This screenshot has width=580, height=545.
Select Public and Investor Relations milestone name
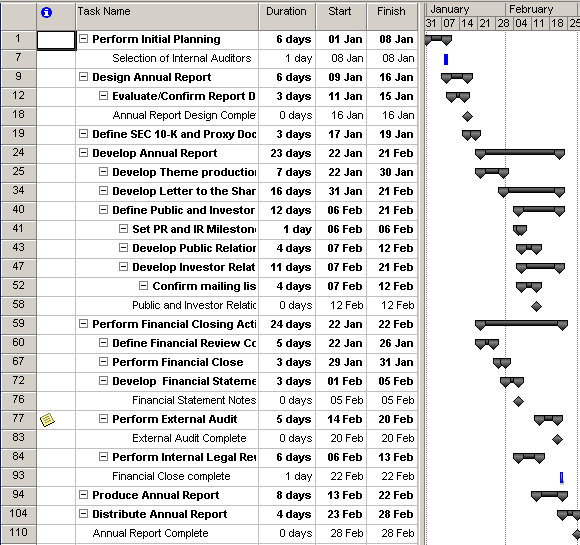pyautogui.click(x=194, y=305)
